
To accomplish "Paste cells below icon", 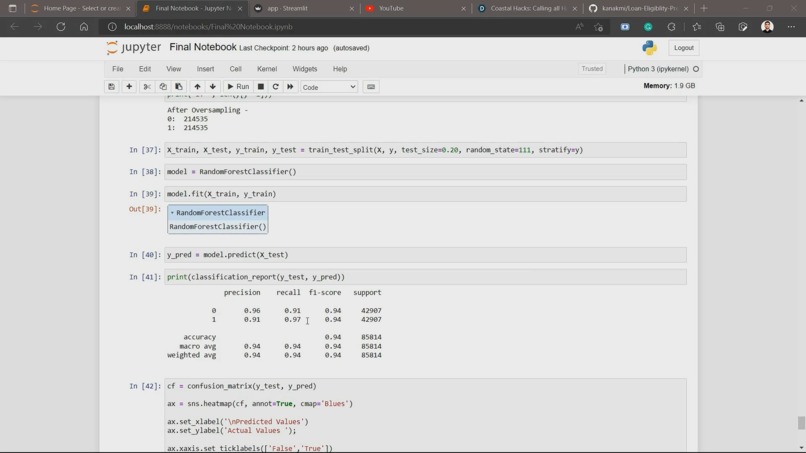I will pyautogui.click(x=179, y=87).
